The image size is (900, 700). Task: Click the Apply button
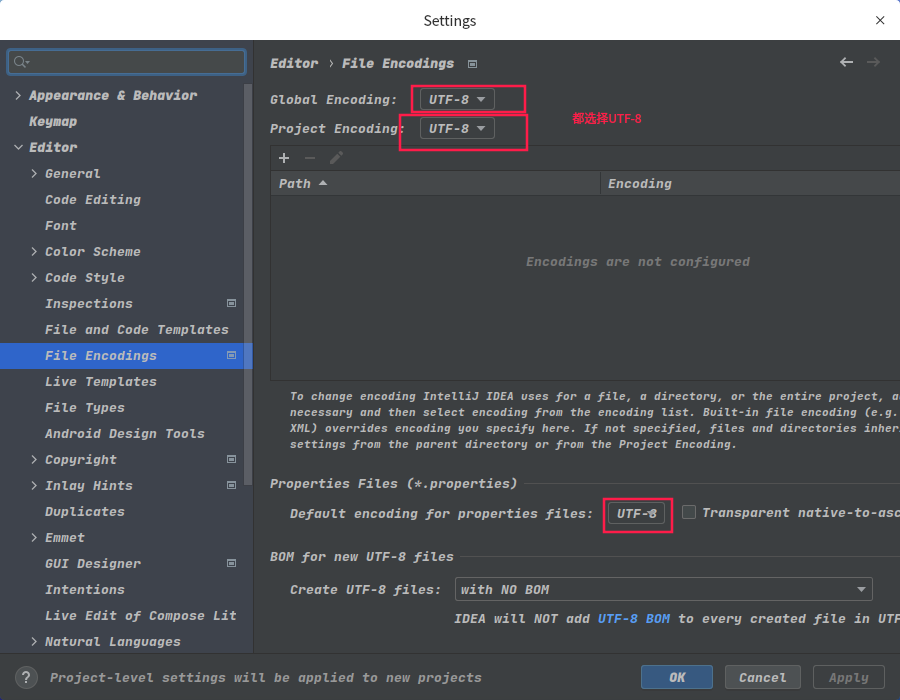pyautogui.click(x=848, y=677)
